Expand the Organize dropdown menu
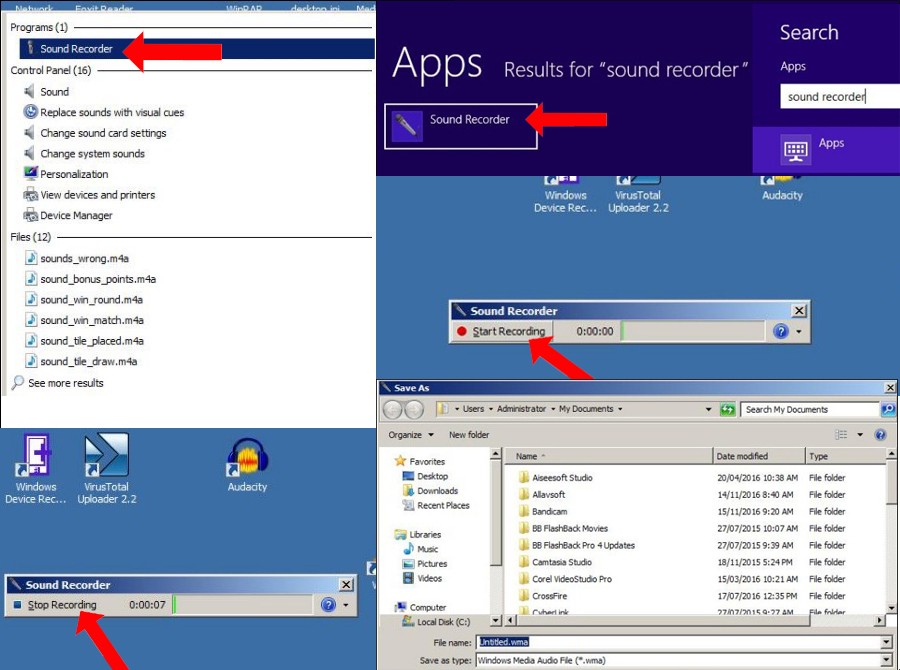Viewport: 900px width, 670px height. tap(411, 435)
